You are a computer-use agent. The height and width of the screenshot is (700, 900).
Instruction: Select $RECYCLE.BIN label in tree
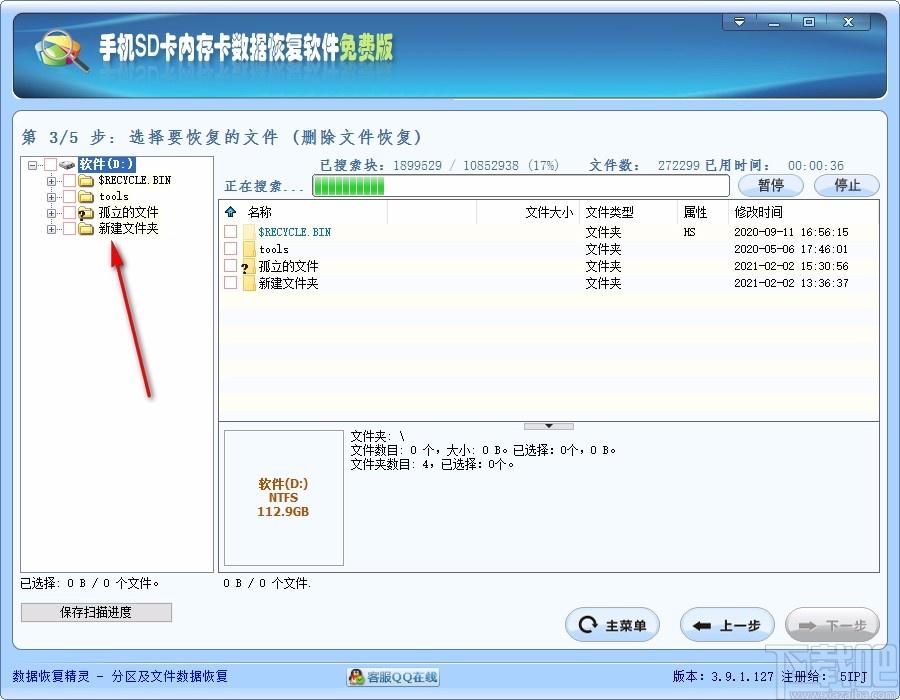click(135, 181)
